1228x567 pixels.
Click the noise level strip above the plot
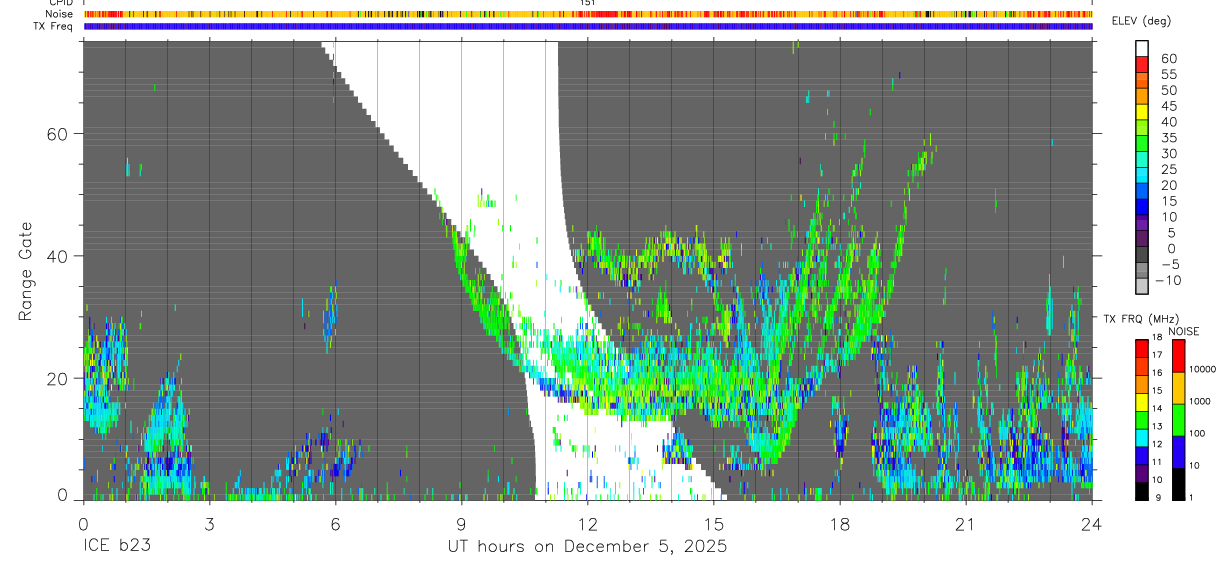tap(588, 14)
